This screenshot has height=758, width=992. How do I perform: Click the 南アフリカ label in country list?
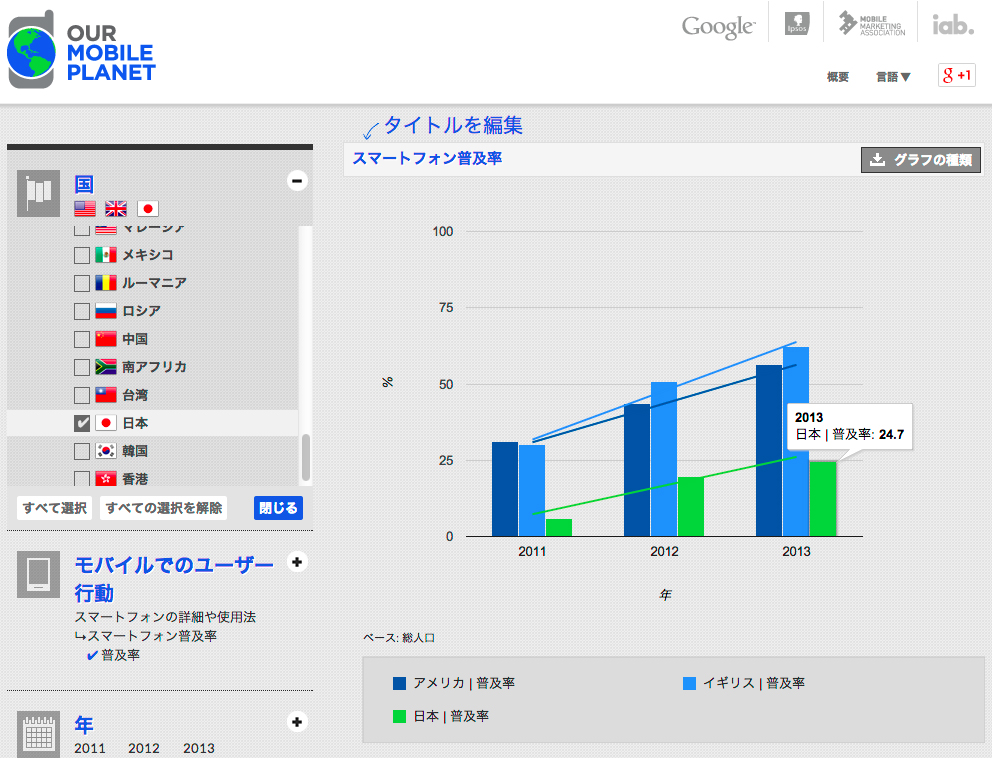click(x=154, y=367)
